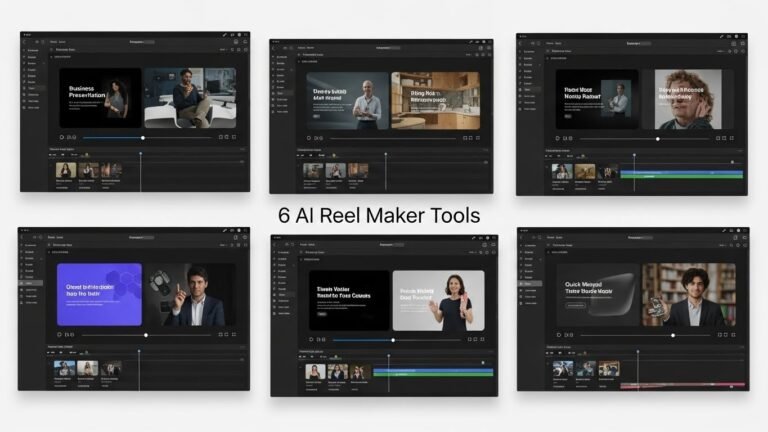
Task: Open preview of man in front of bookshelves
Action: coord(689,295)
